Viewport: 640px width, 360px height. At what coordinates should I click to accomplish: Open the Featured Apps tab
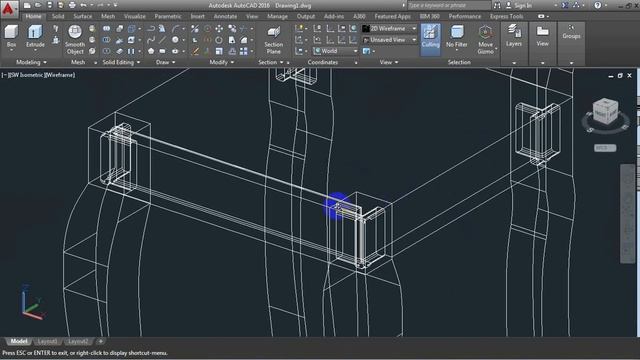[x=392, y=16]
